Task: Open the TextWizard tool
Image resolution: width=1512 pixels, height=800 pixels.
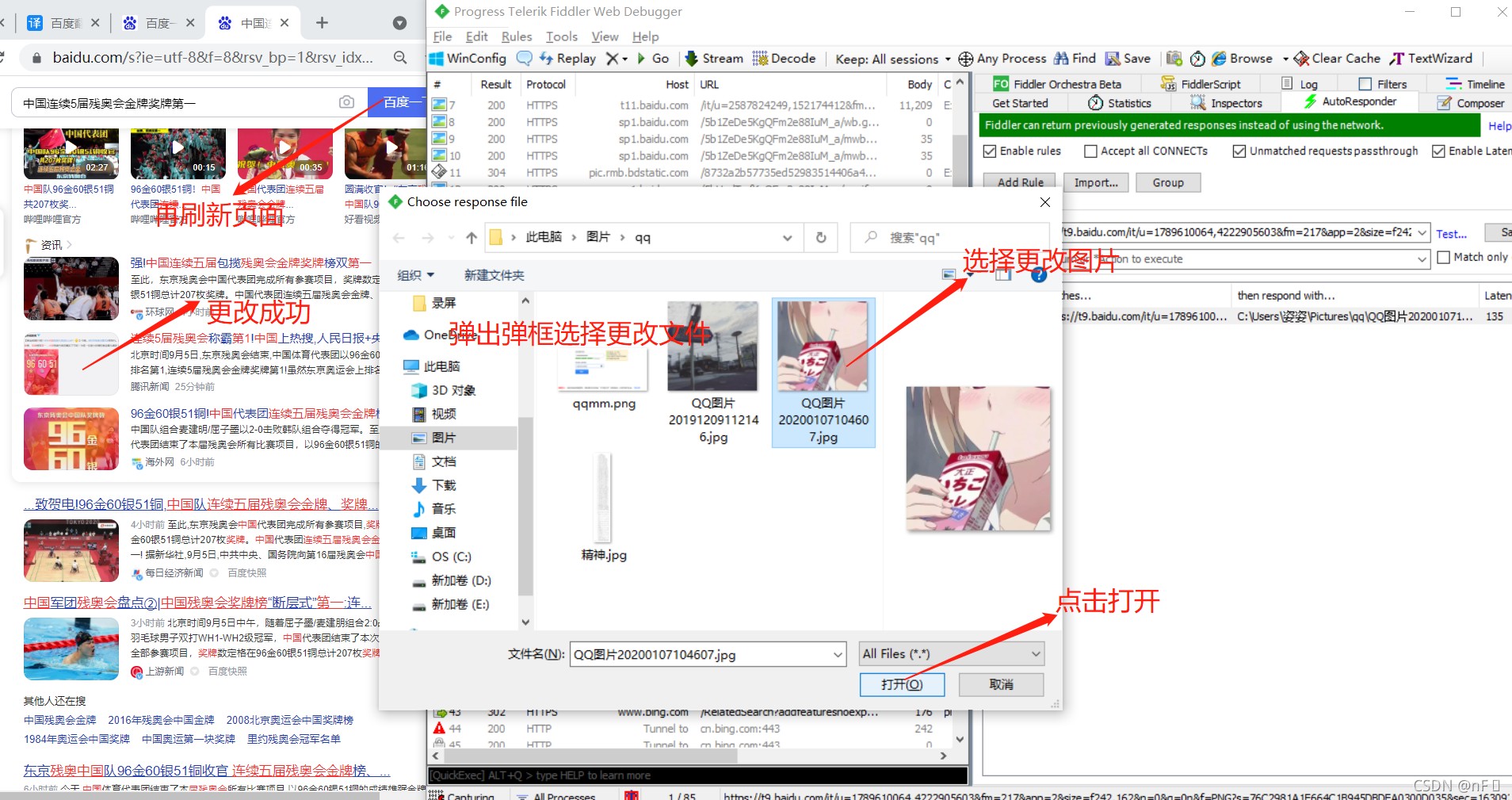Action: point(1430,59)
